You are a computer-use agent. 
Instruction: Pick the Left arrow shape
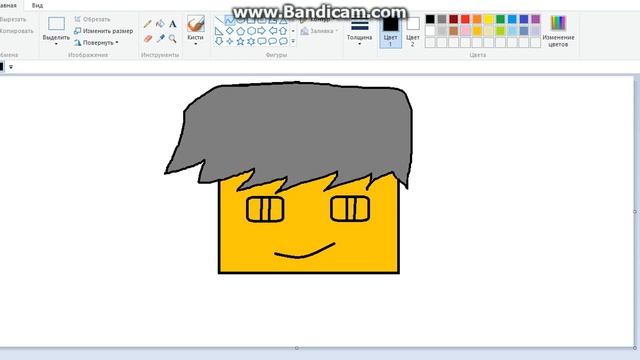[x=272, y=31]
